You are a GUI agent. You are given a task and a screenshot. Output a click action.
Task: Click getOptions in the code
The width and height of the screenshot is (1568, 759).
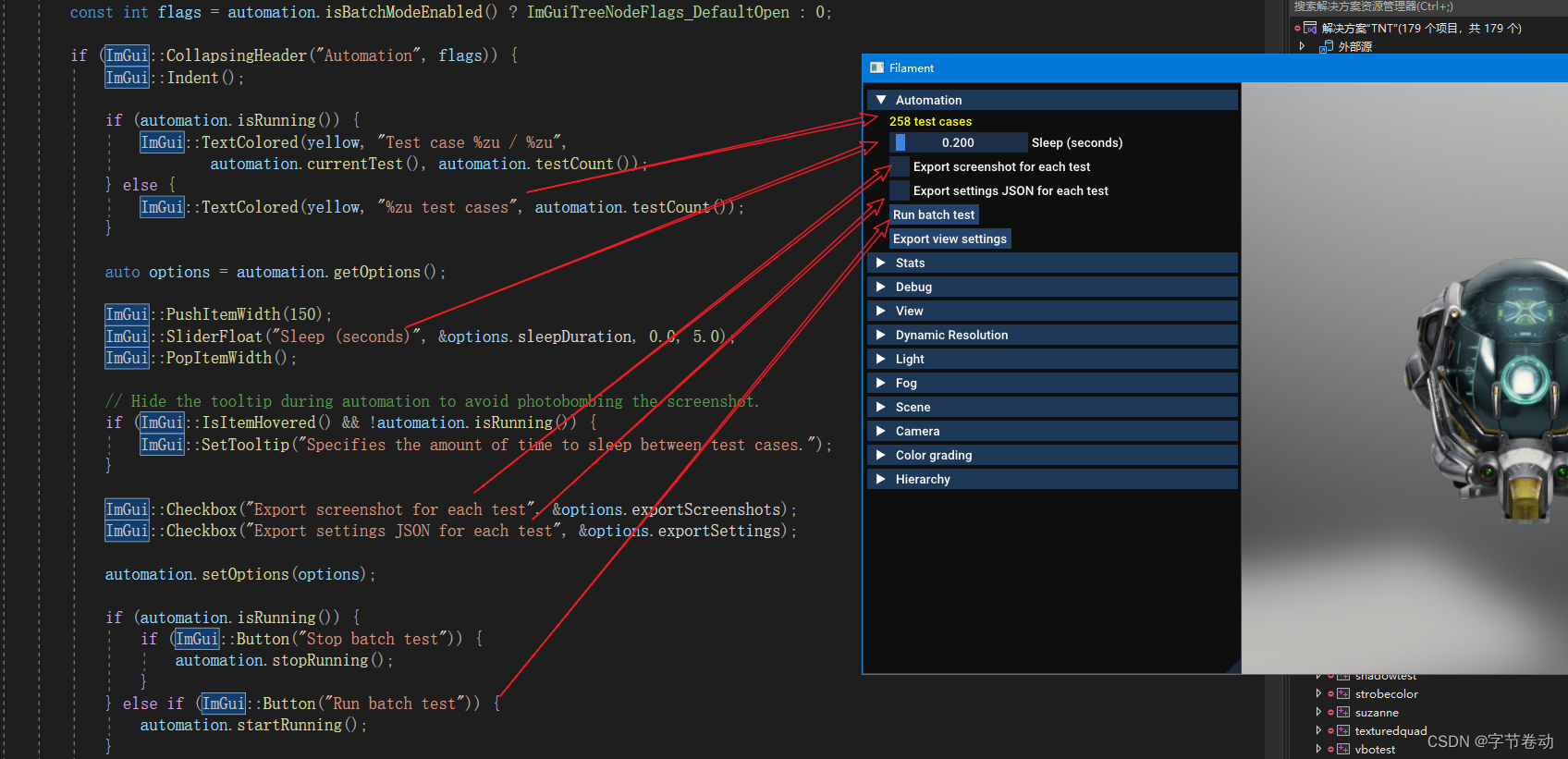(x=376, y=272)
